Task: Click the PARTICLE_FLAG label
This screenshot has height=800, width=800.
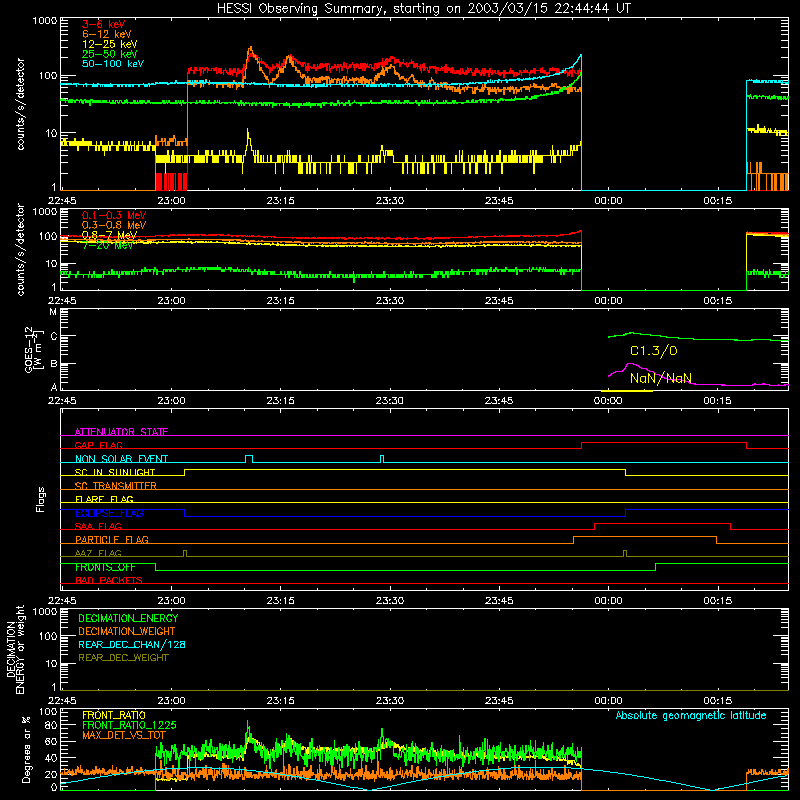Action: coord(112,539)
